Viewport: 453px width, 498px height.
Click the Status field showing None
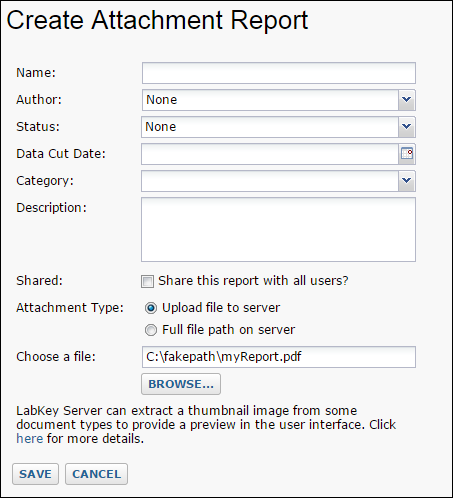click(x=270, y=127)
